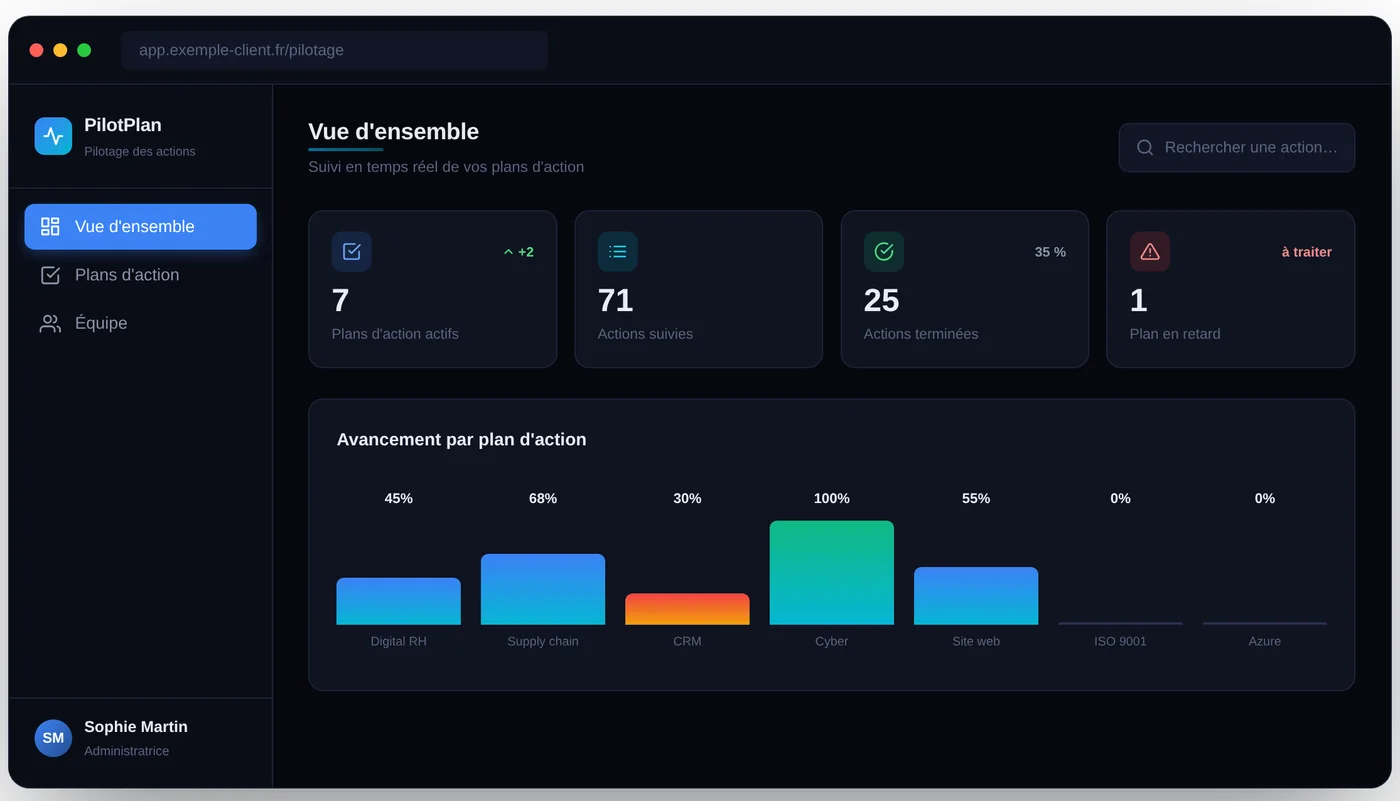1400x801 pixels.
Task: Click the green checkmark circle icon
Action: 883,252
